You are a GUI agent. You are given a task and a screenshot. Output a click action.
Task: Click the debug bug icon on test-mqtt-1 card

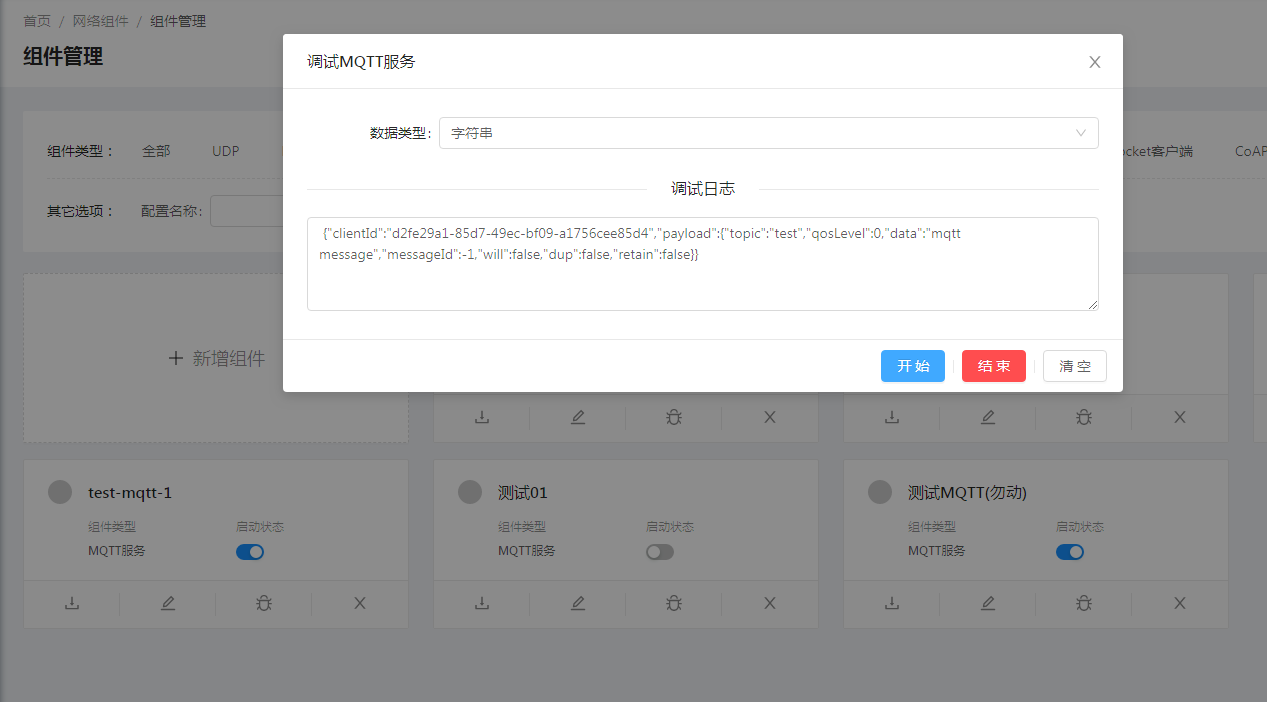point(264,603)
